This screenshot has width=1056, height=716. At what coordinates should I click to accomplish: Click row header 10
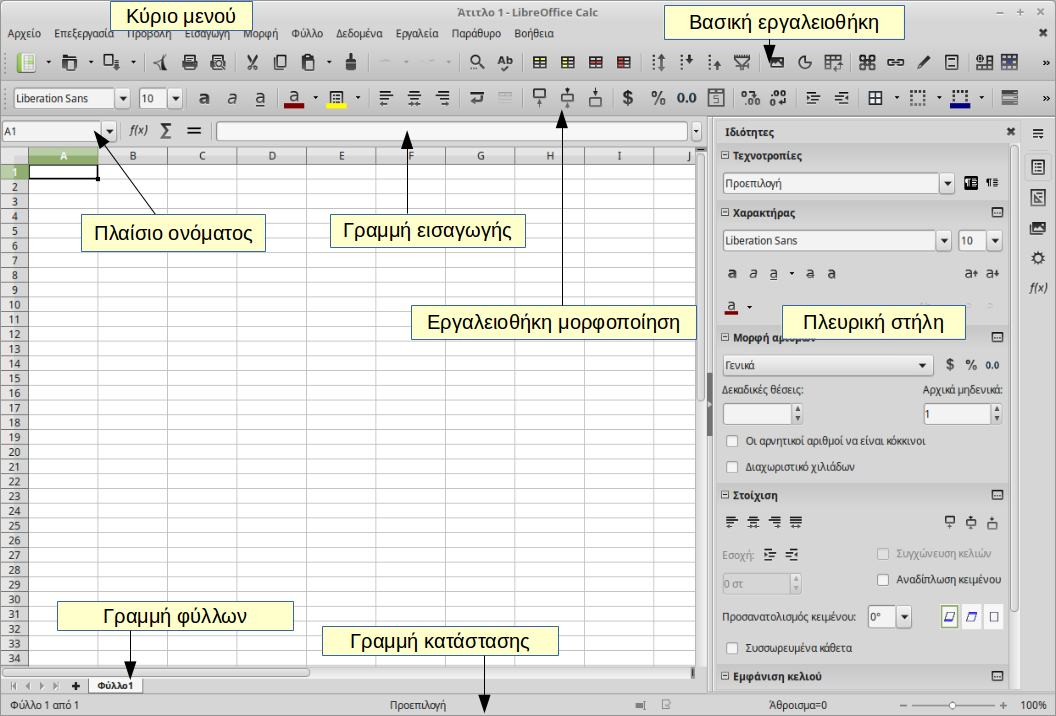[14, 304]
